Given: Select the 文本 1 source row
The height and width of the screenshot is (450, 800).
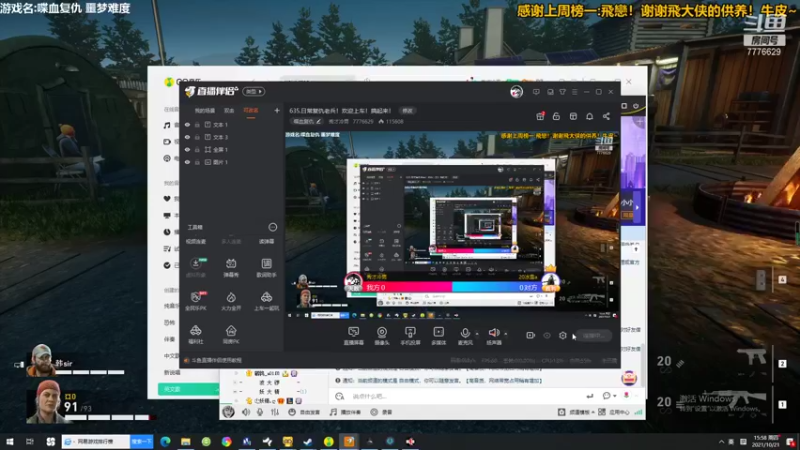Looking at the screenshot, I should [x=232, y=124].
